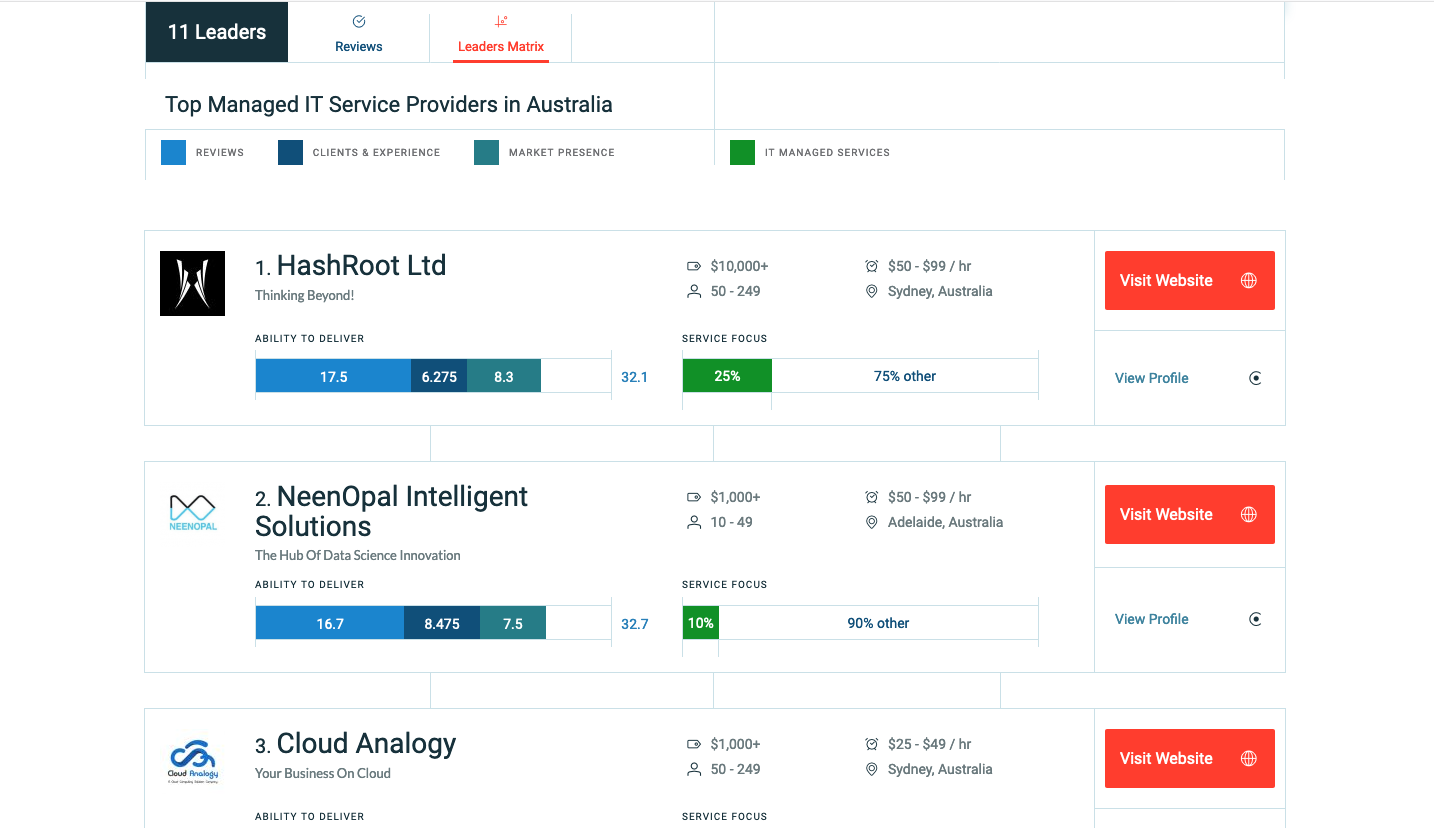Click the globe icon on Cloud Analogy Visit Website
Image resolution: width=1434 pixels, height=828 pixels.
tap(1248, 758)
